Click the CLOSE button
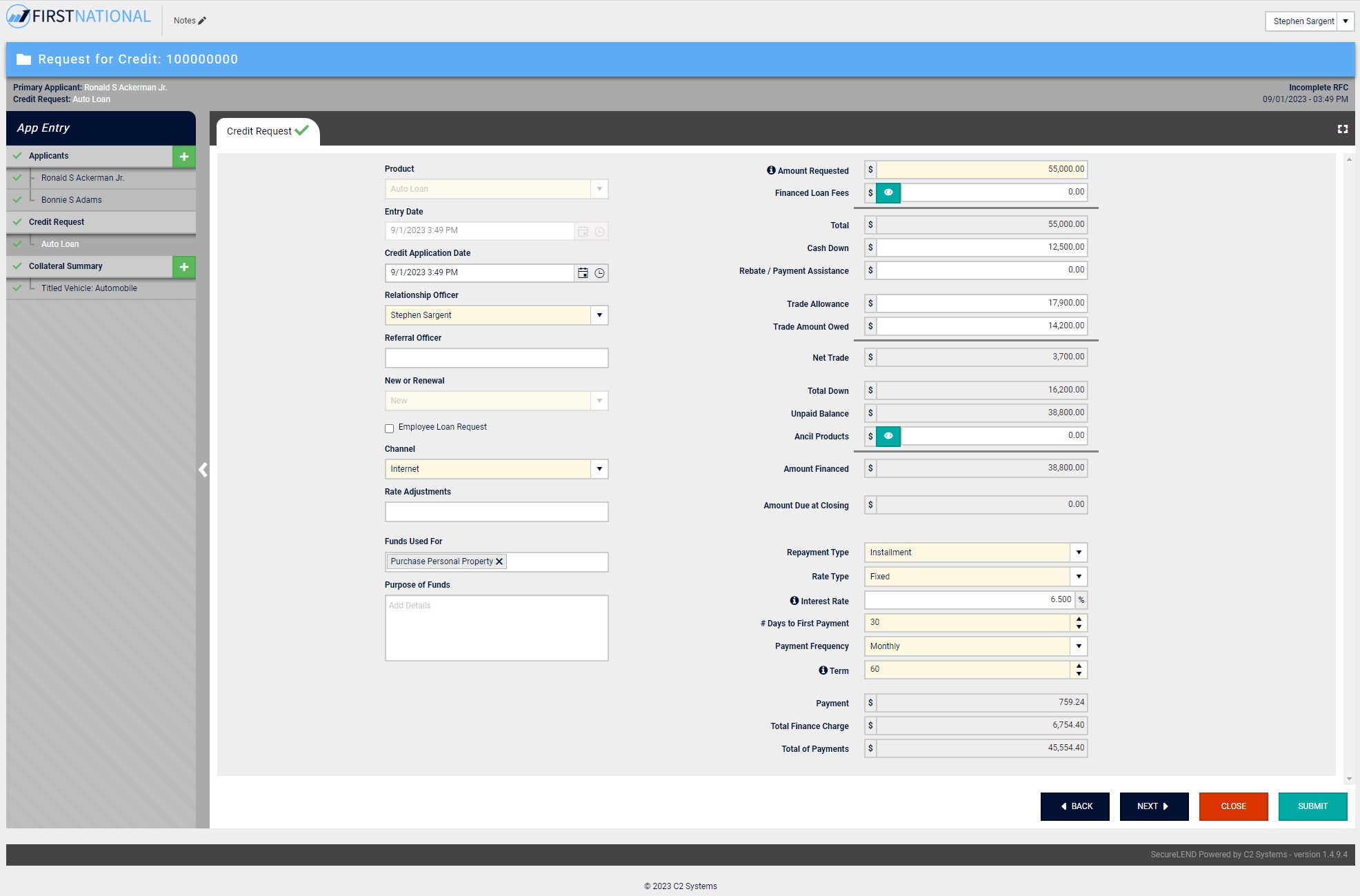Image resolution: width=1360 pixels, height=896 pixels. point(1233,806)
